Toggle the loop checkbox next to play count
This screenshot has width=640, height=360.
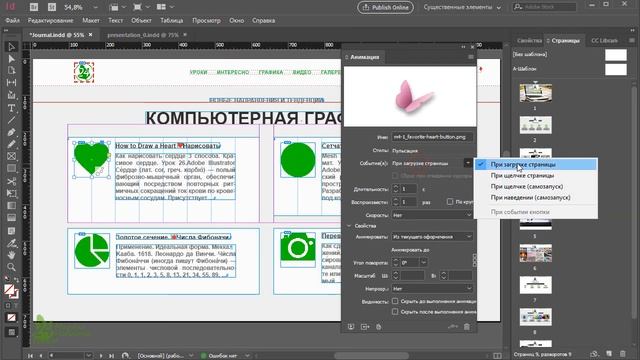(450, 202)
